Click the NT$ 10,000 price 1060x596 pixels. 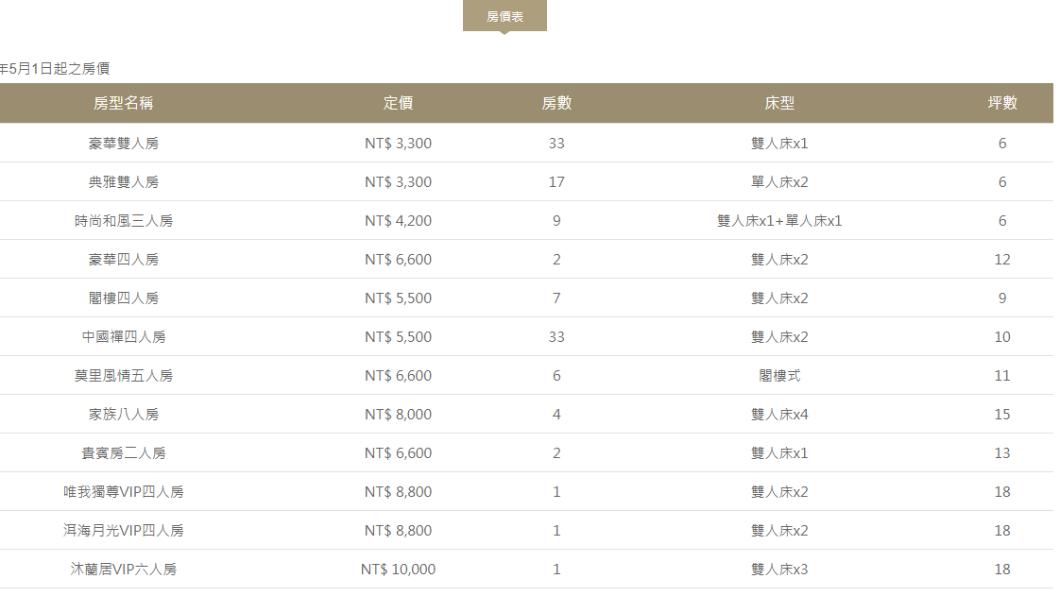[398, 569]
